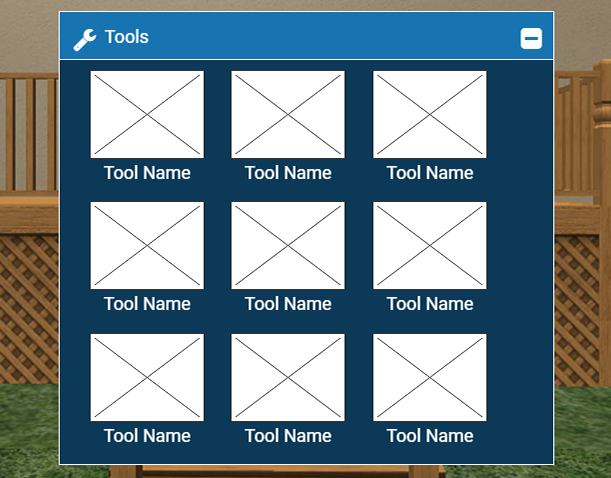Click the Tools panel title text

point(127,37)
